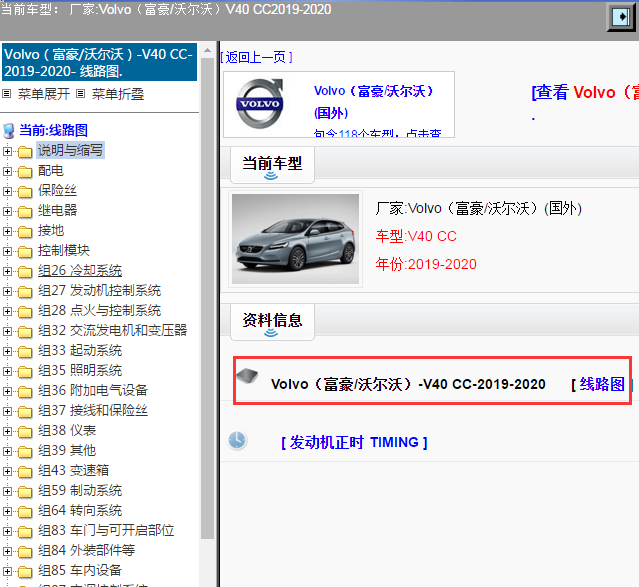Viewport: 639px width, 587px height.
Task: Select the 组83 车门与可开启部位 item
Action: [x=106, y=530]
